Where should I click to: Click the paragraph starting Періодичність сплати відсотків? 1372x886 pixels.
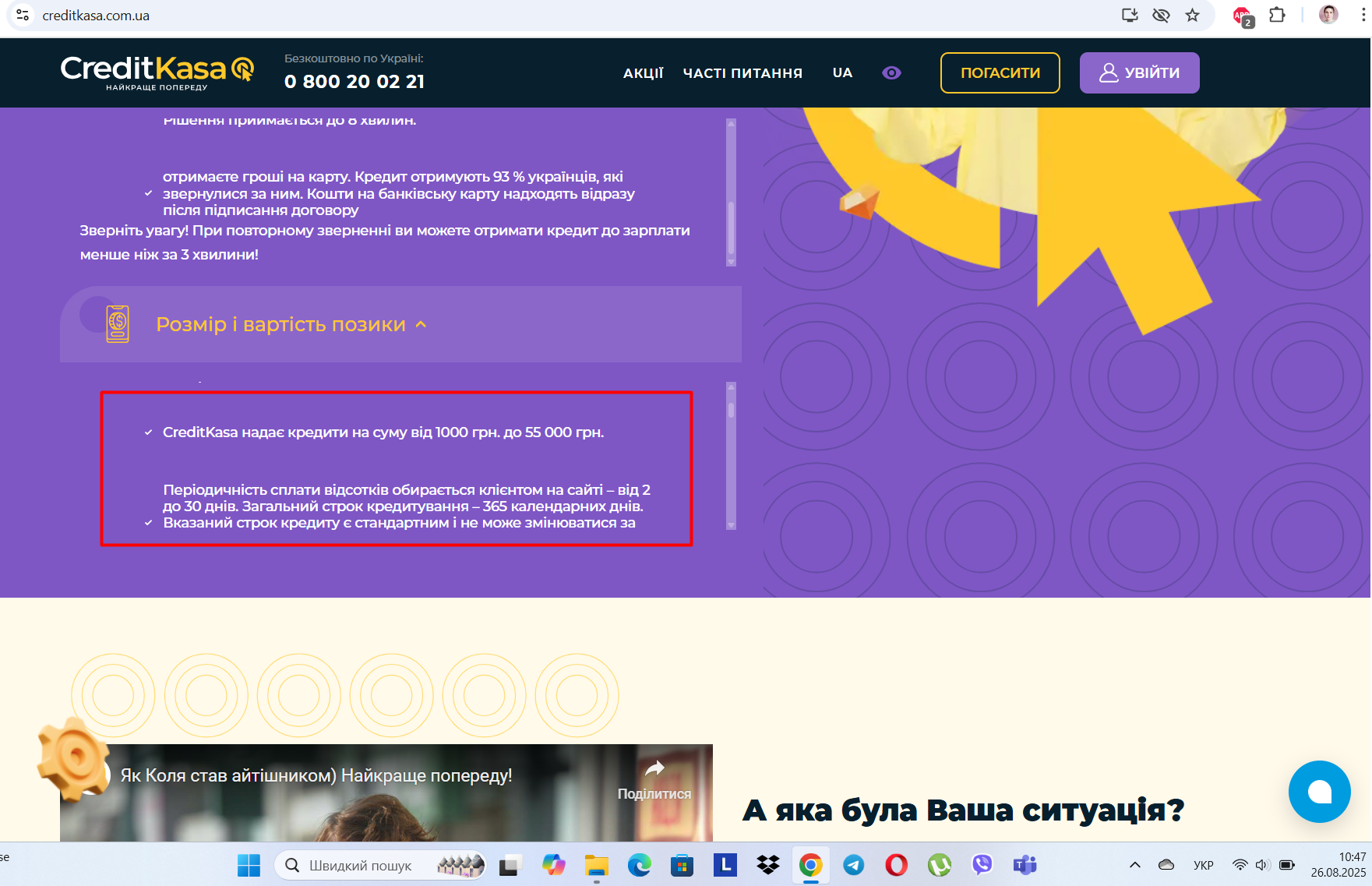(x=407, y=507)
